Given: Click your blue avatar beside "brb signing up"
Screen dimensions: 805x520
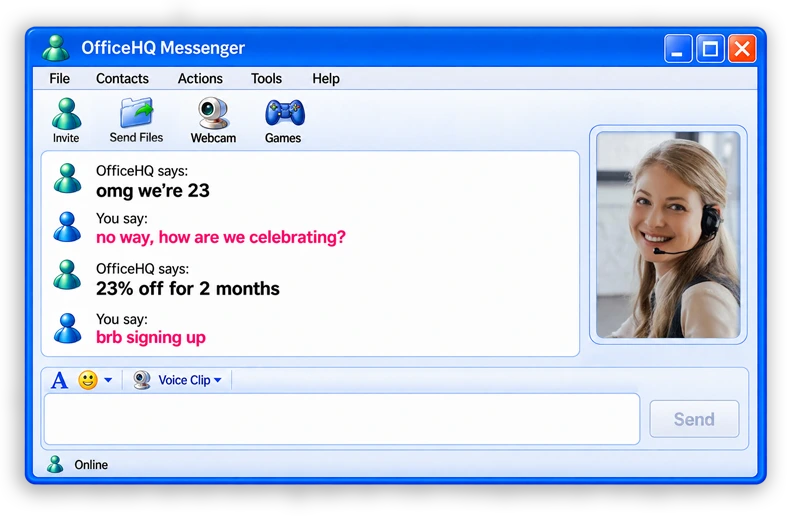Looking at the screenshot, I should click(67, 329).
